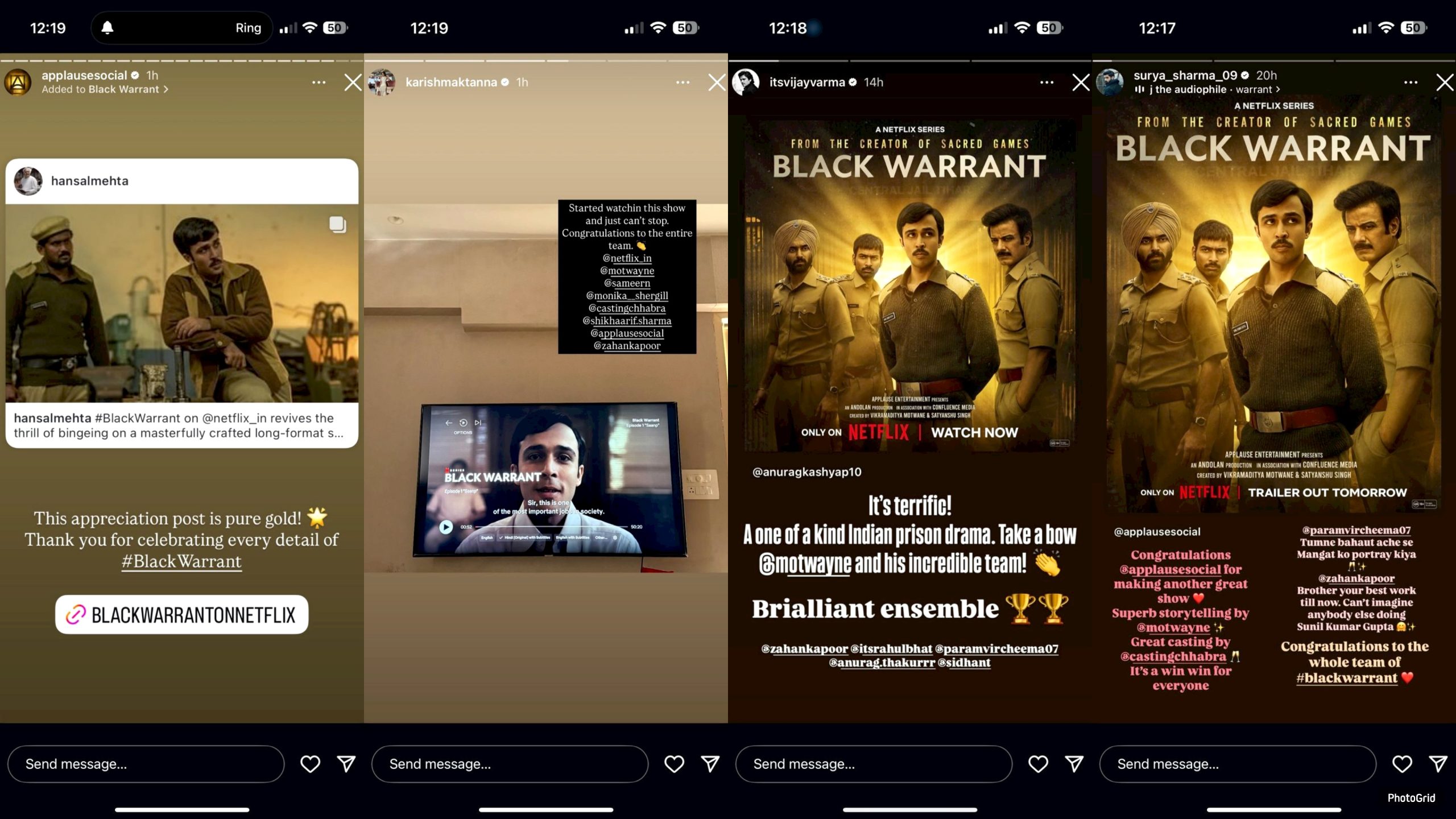
Task: Open the BLACKWARRANTONNETFLIX link sticker
Action: 181,614
